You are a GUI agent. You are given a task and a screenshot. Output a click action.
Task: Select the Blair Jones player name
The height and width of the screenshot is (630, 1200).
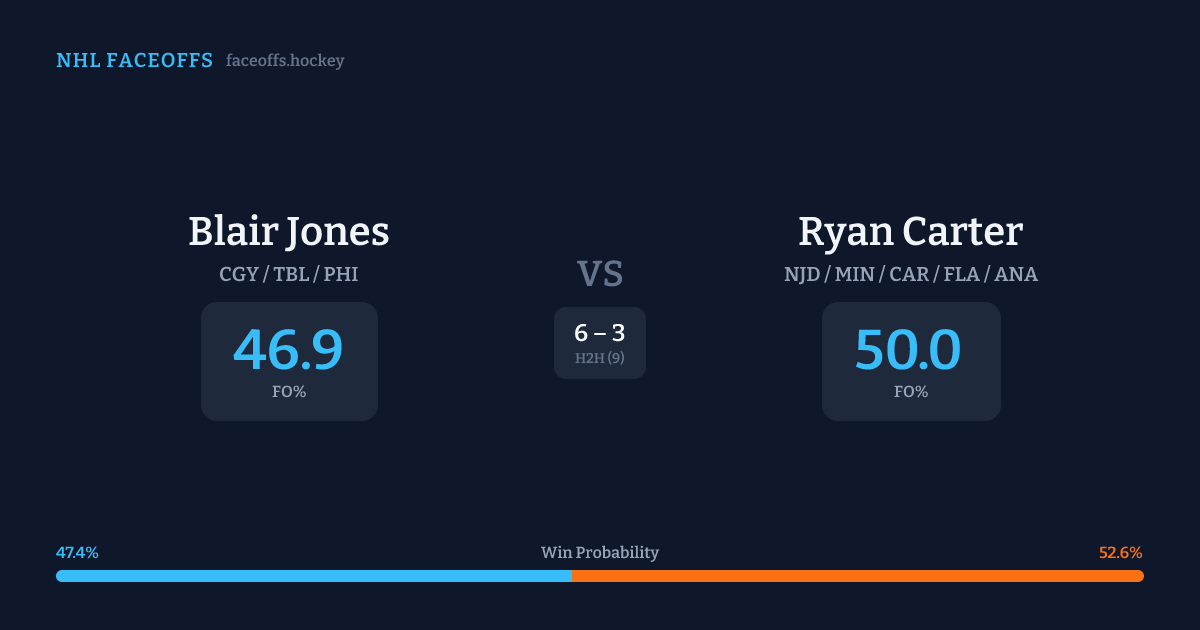[x=289, y=232]
